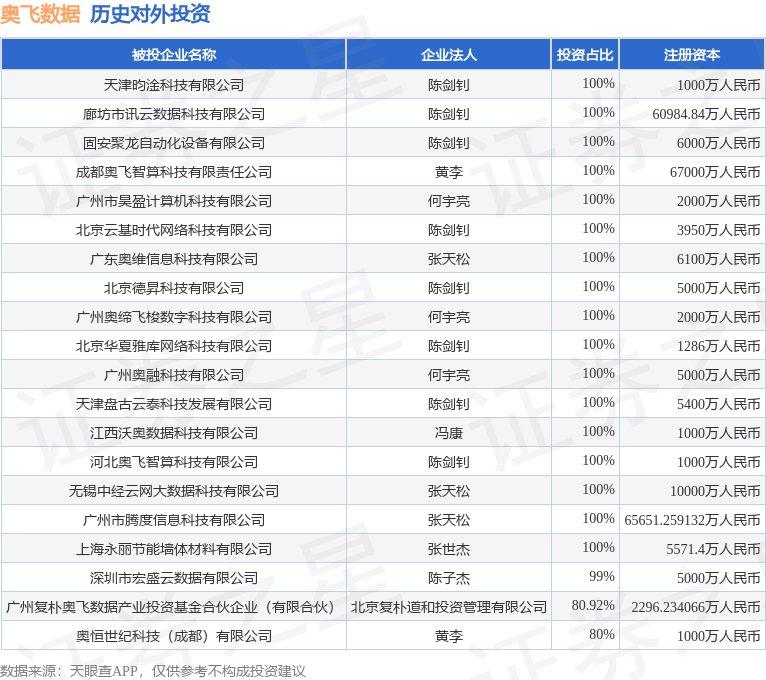
Task: Click the 数据来源 天眼查APP footnote
Action: click(152, 671)
